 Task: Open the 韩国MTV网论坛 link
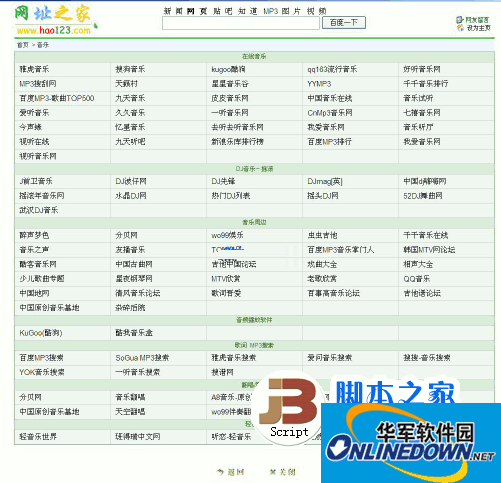[429, 250]
